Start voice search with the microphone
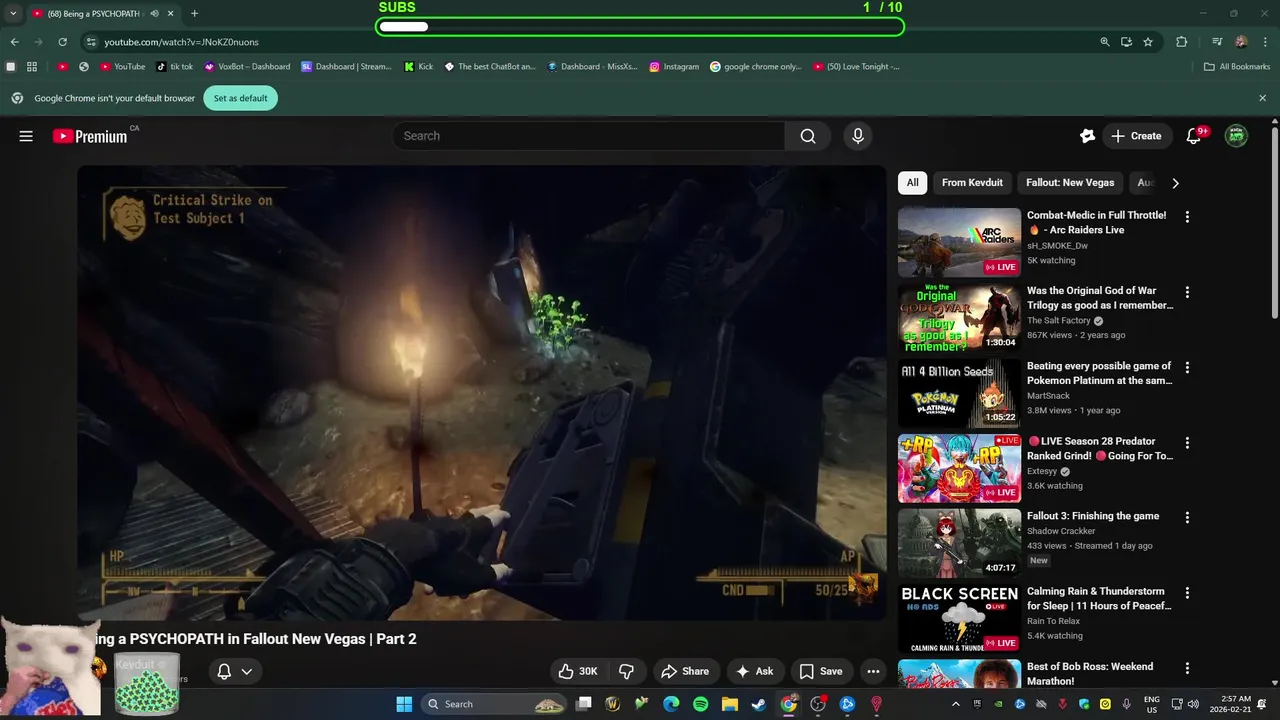 click(857, 136)
